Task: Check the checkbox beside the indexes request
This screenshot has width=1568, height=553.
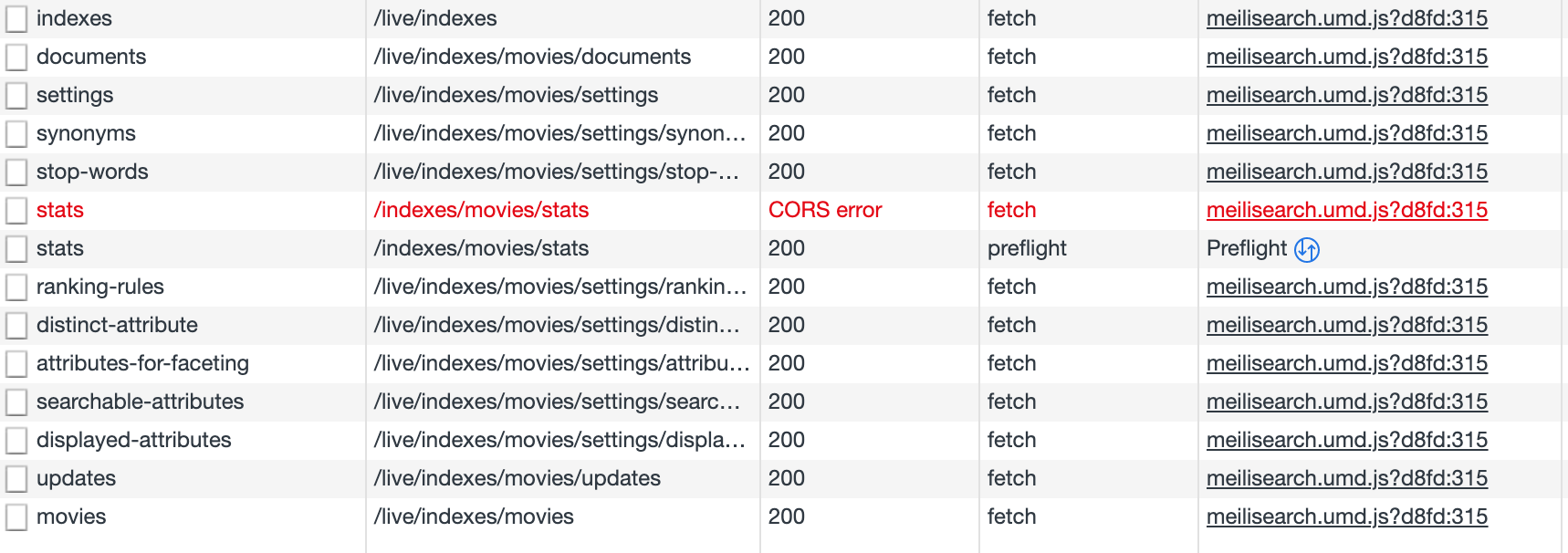Action: (16, 17)
